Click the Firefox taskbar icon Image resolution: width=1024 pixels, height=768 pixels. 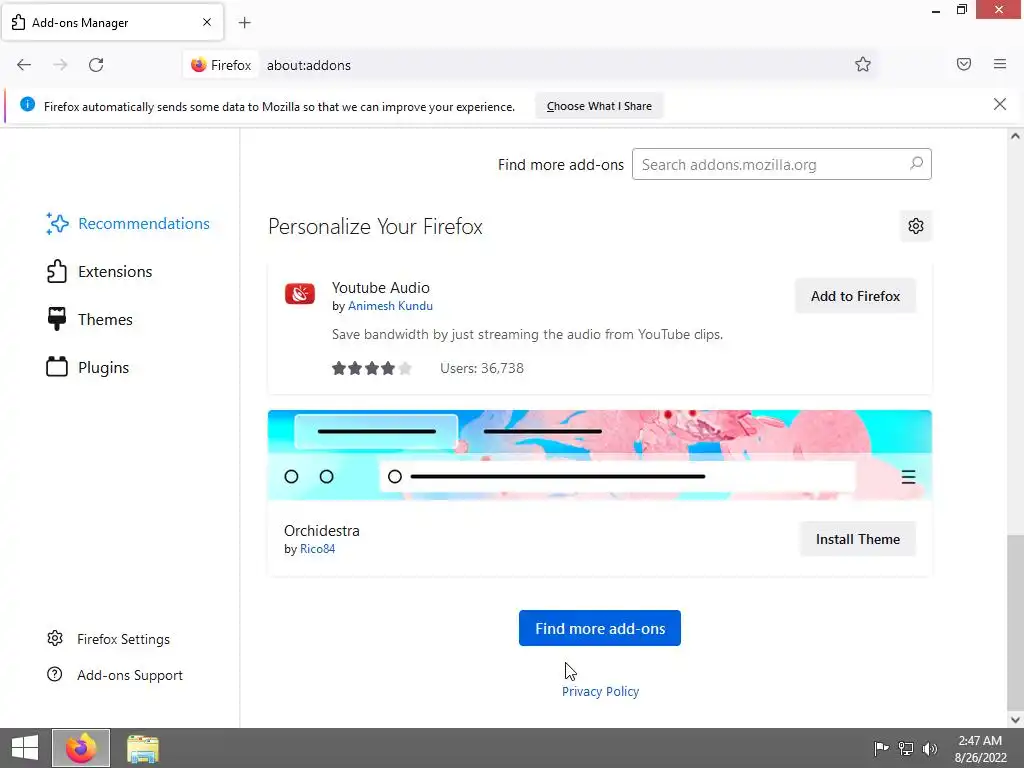[x=81, y=748]
